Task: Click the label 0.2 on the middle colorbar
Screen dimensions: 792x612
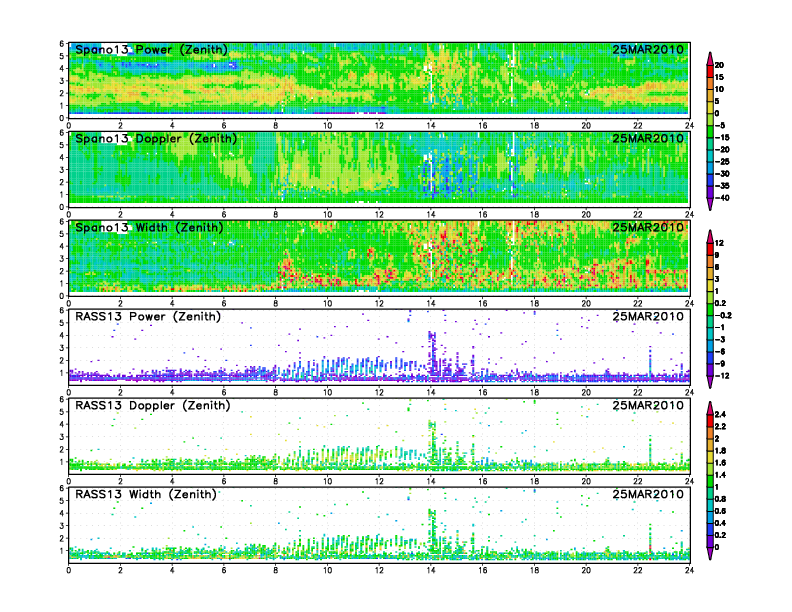Action: point(720,303)
